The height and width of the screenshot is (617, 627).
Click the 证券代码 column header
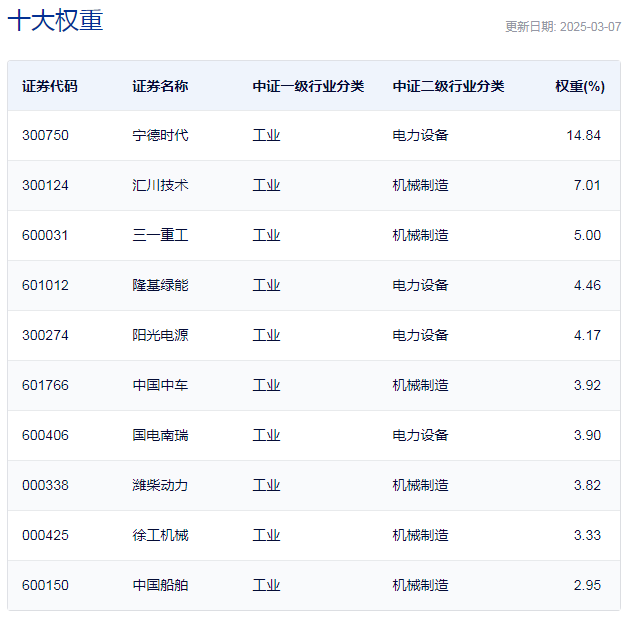point(50,86)
